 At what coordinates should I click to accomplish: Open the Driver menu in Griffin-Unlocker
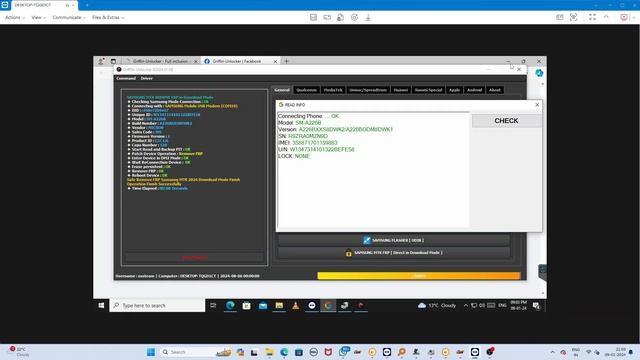point(147,78)
